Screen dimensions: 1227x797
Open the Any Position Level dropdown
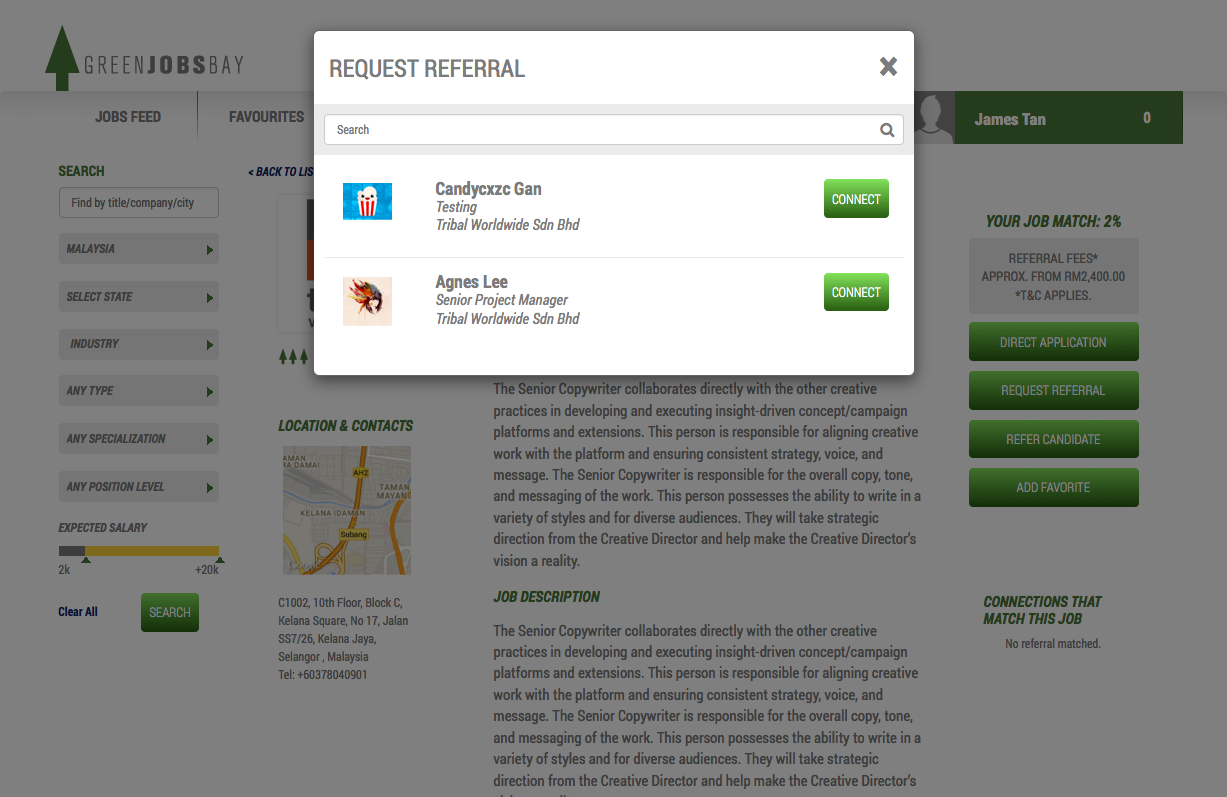[139, 487]
